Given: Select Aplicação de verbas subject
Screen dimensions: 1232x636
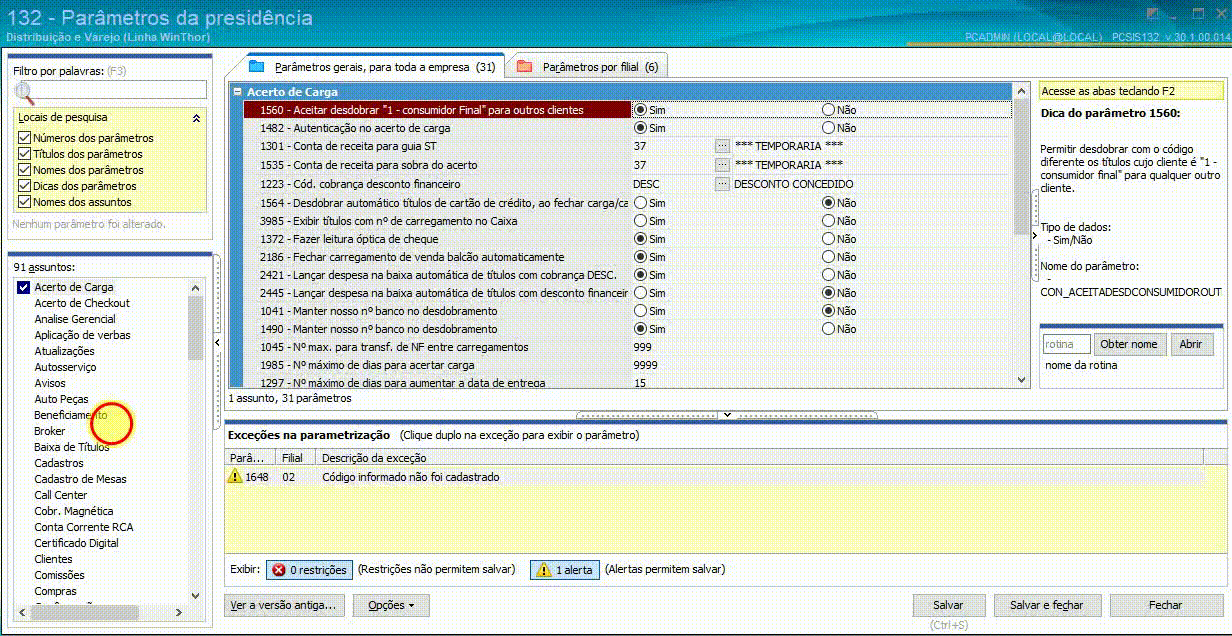Looking at the screenshot, I should pyautogui.click(x=82, y=335).
